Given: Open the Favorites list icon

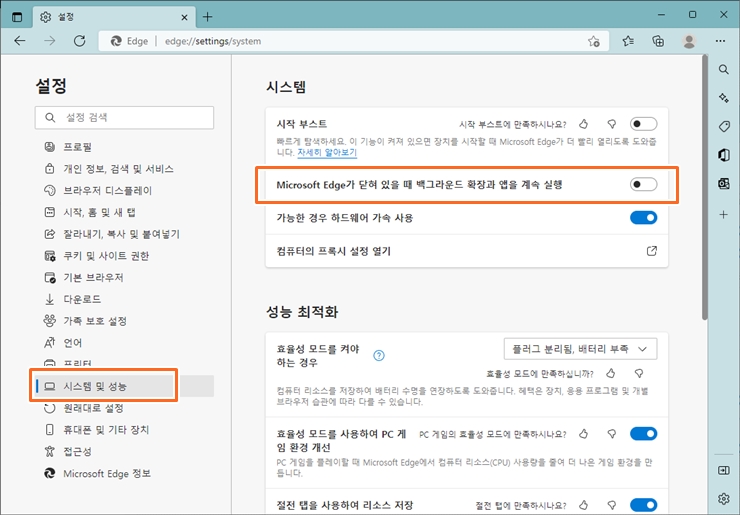Looking at the screenshot, I should pos(628,41).
